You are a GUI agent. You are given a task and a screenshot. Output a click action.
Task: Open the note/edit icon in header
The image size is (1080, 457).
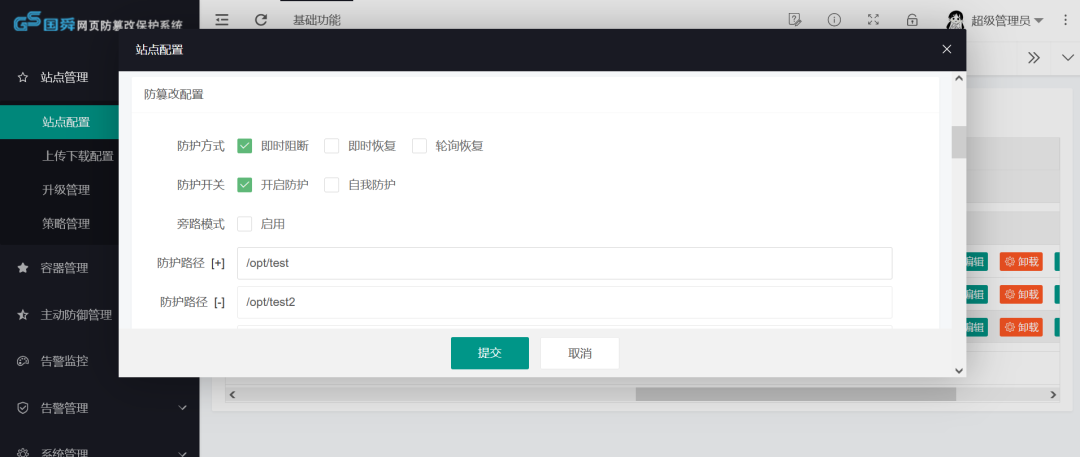[795, 19]
